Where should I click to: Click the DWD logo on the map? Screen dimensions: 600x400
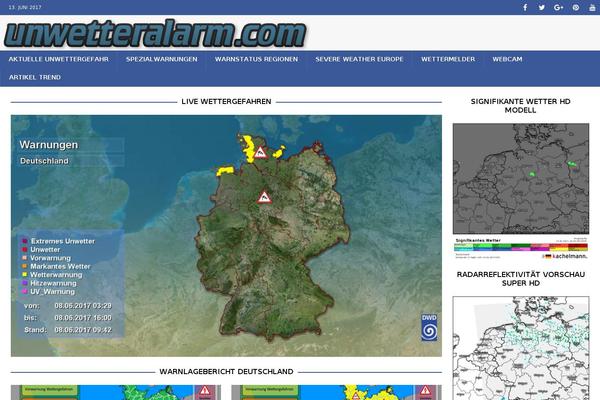click(x=429, y=327)
